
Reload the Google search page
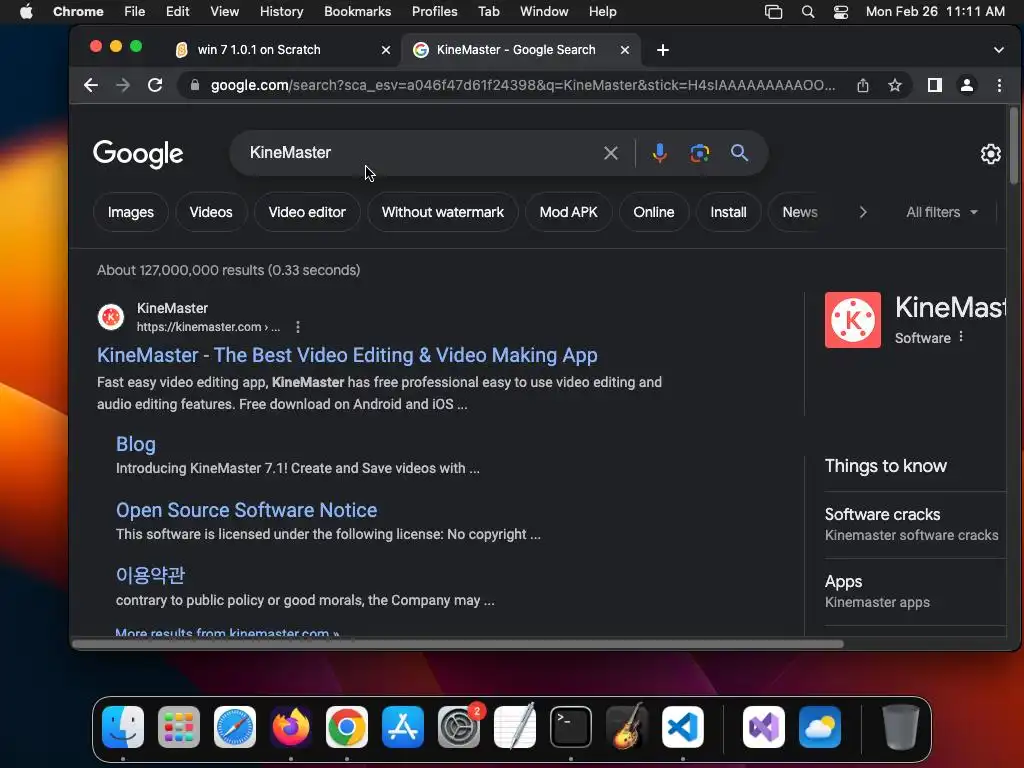click(155, 85)
